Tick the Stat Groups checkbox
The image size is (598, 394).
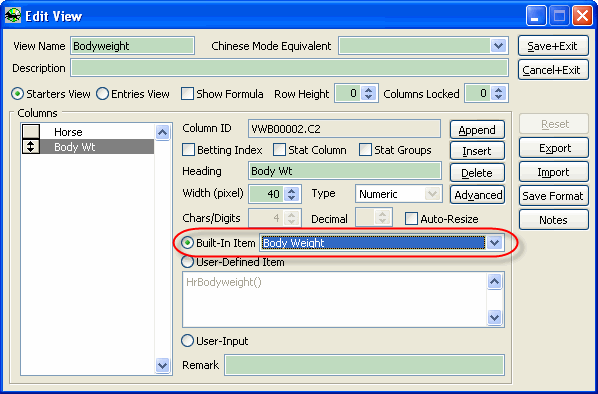point(365,150)
